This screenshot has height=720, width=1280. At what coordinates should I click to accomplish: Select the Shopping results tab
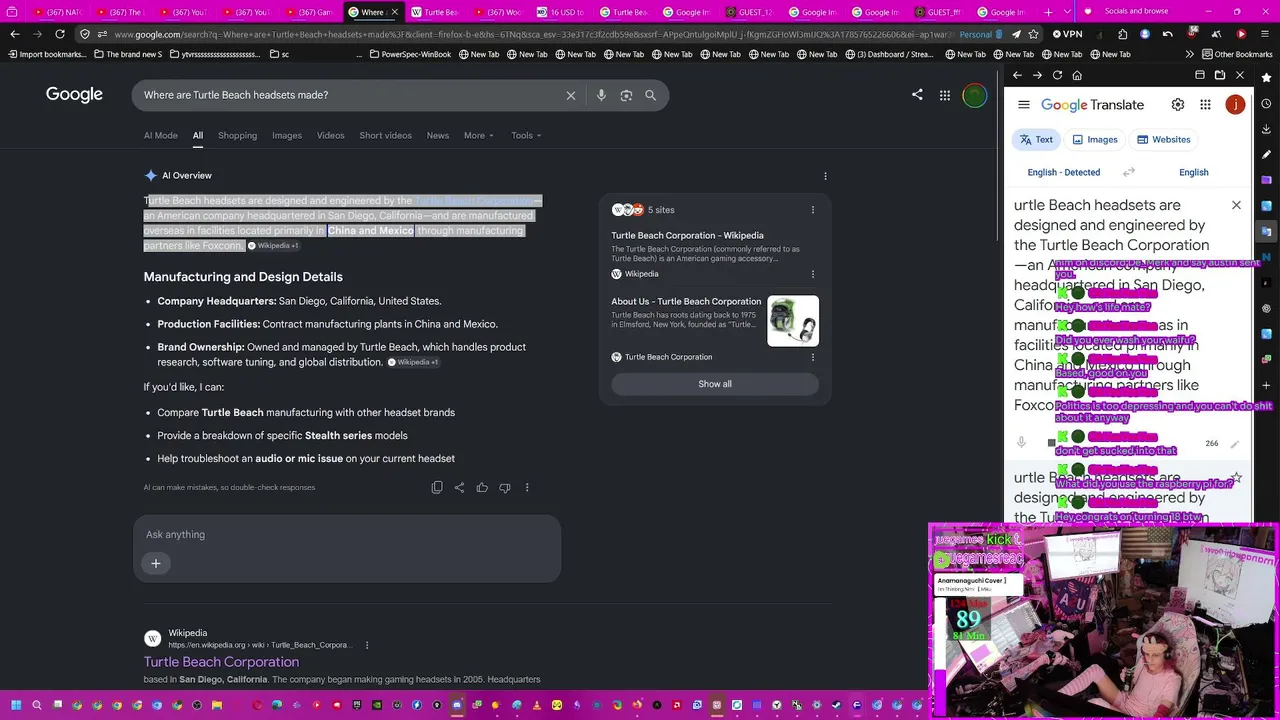point(237,136)
